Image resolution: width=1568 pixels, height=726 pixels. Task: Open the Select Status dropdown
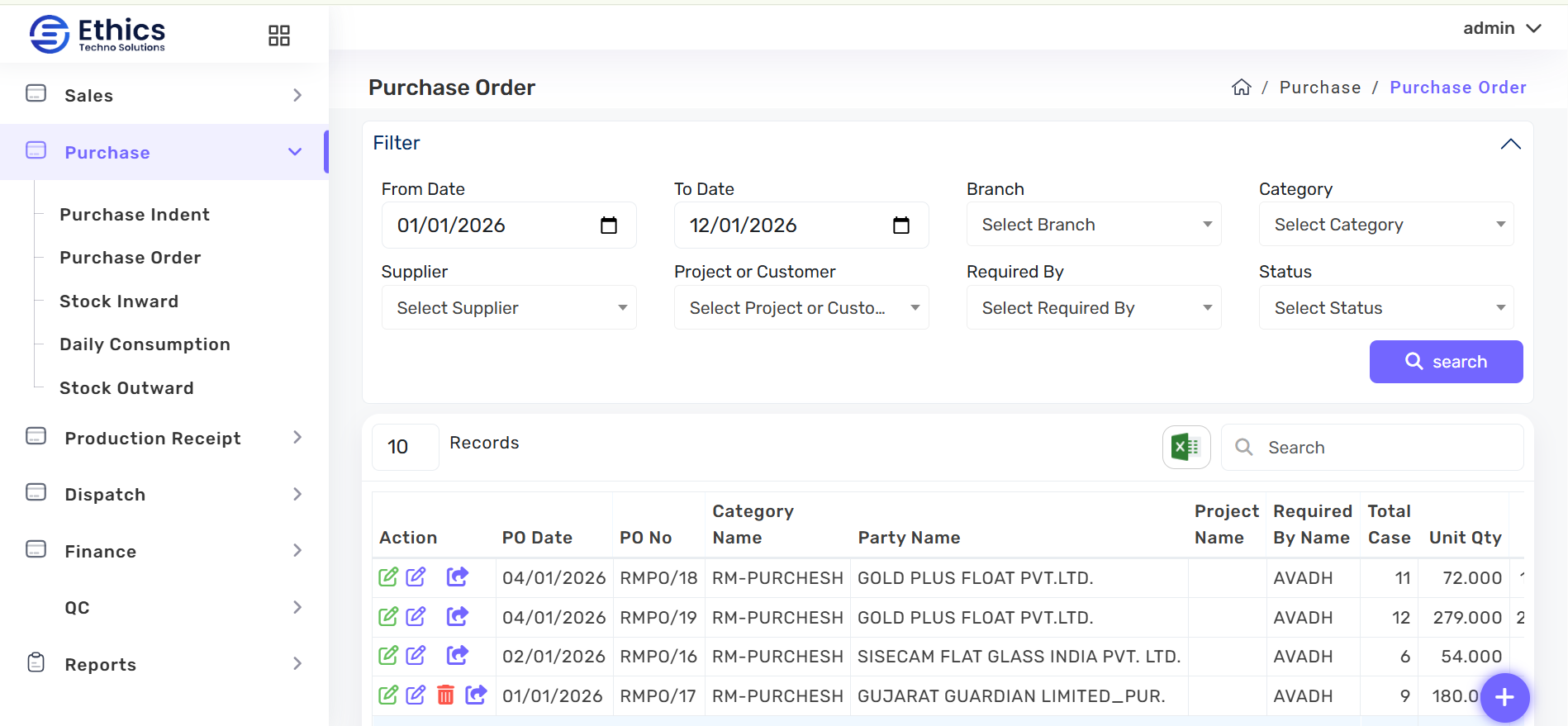[1385, 308]
